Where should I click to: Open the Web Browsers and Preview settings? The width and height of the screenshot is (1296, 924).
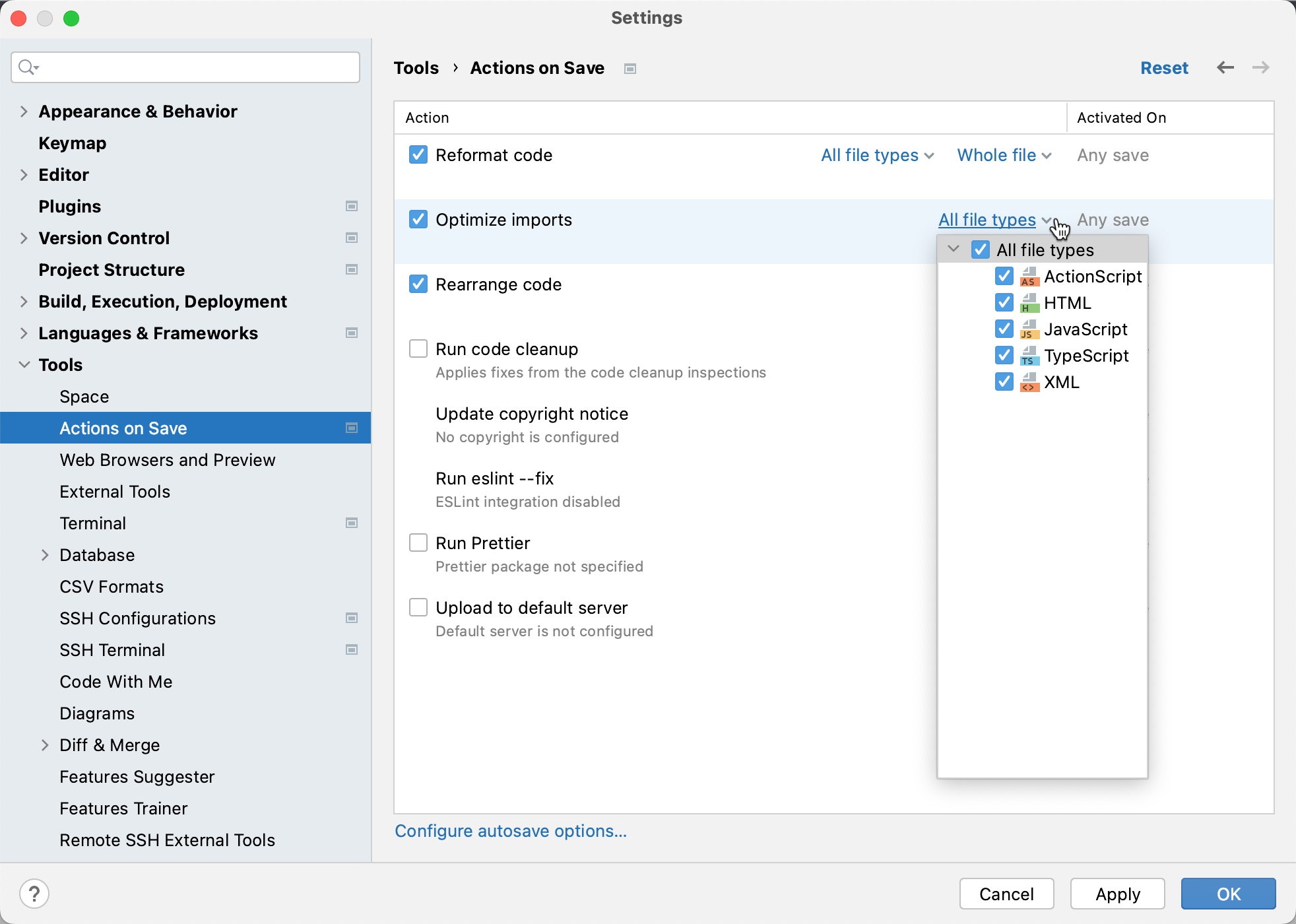tap(167, 459)
